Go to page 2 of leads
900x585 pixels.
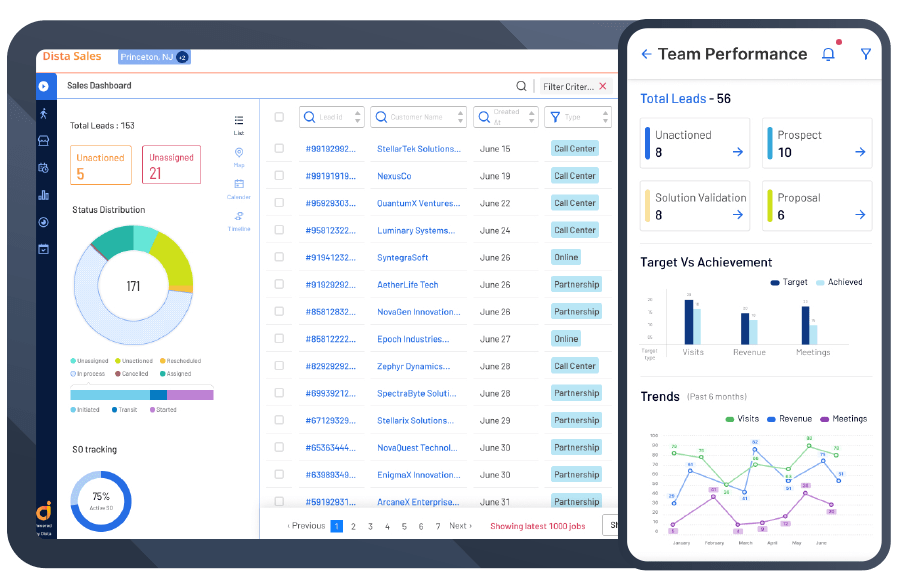click(353, 526)
